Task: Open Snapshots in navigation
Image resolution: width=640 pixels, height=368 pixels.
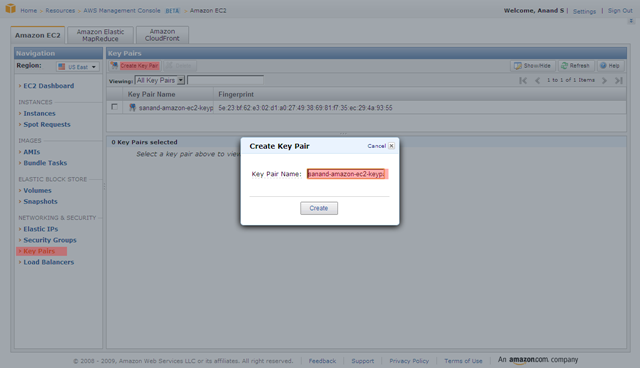Action: pyautogui.click(x=40, y=202)
